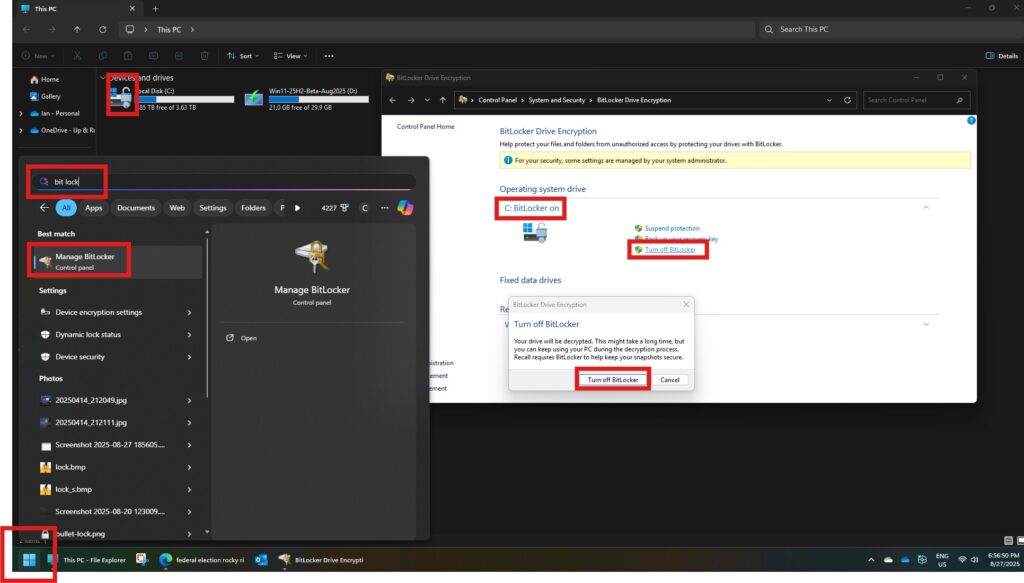Switch to the Apps filter in search
The image size is (1024, 583).
click(x=93, y=208)
